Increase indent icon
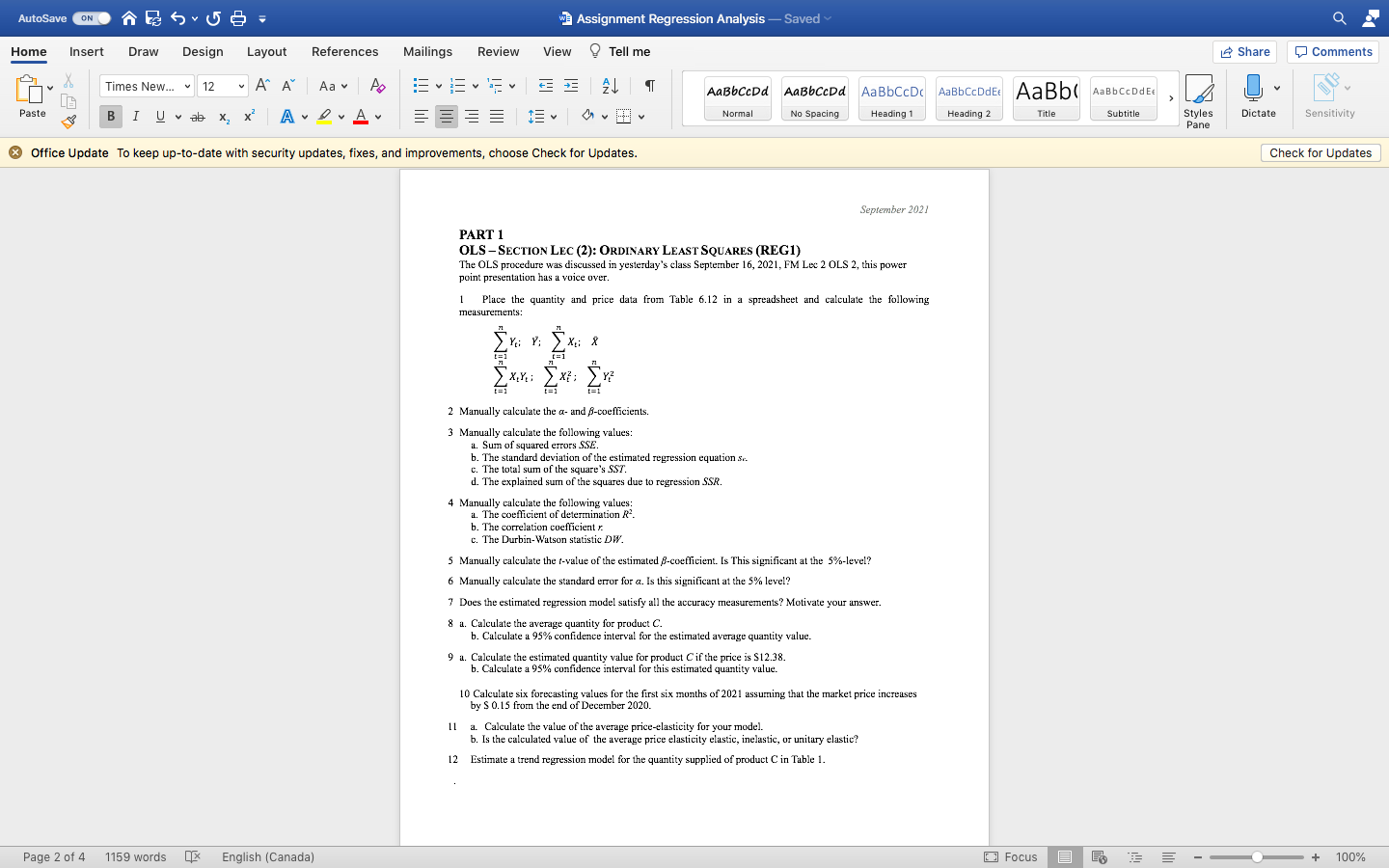Screen dimensions: 1389x868 [x=571, y=86]
